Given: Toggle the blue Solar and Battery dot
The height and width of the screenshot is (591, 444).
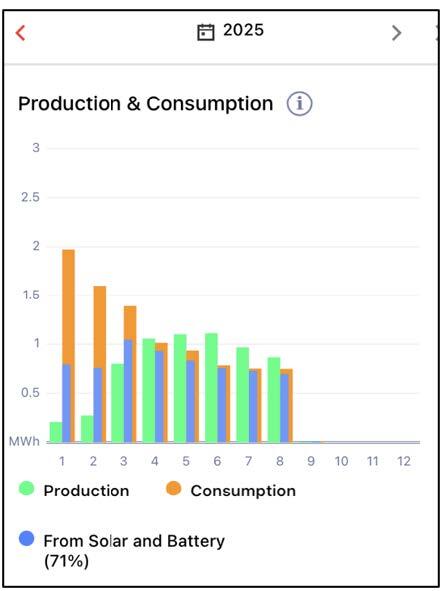Looking at the screenshot, I should [x=26, y=539].
